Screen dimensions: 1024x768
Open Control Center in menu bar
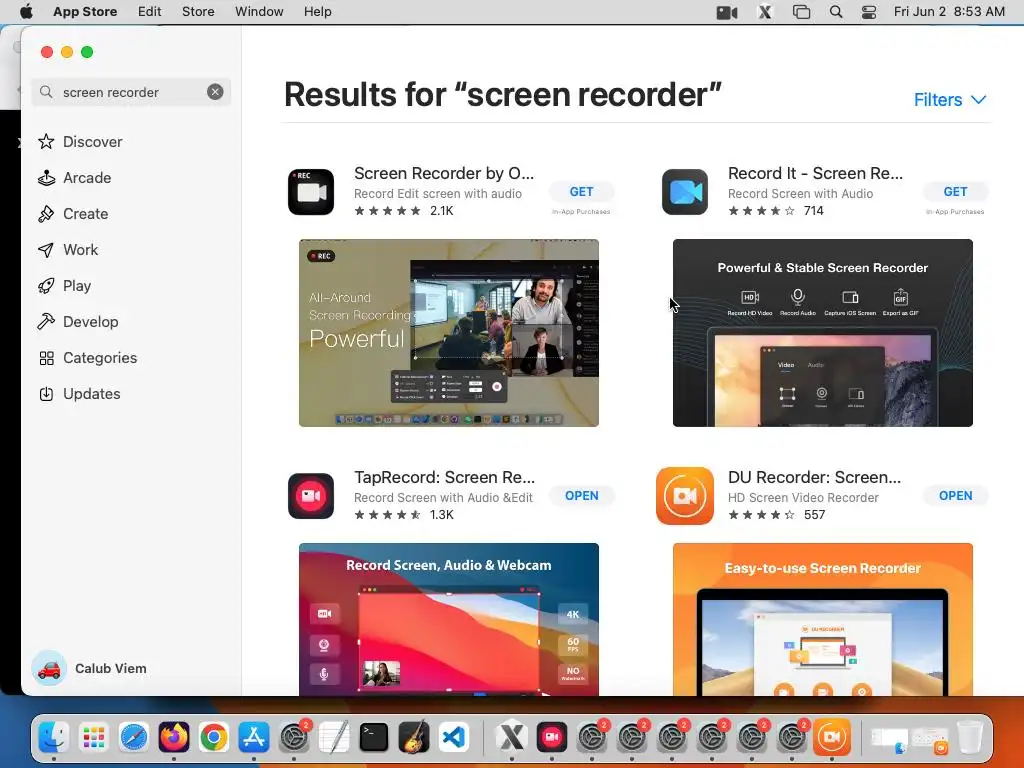point(869,12)
